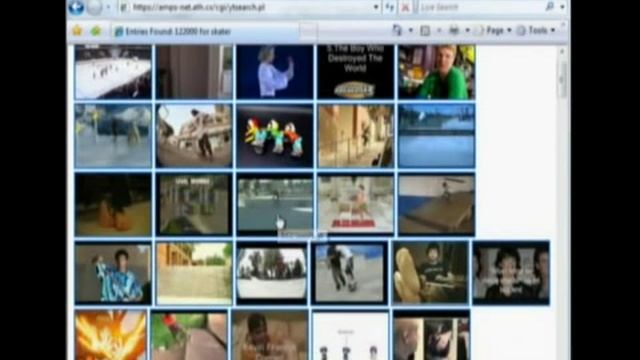Focus the Live Search box
Screen dimensions: 640x360
(x=480, y=7)
